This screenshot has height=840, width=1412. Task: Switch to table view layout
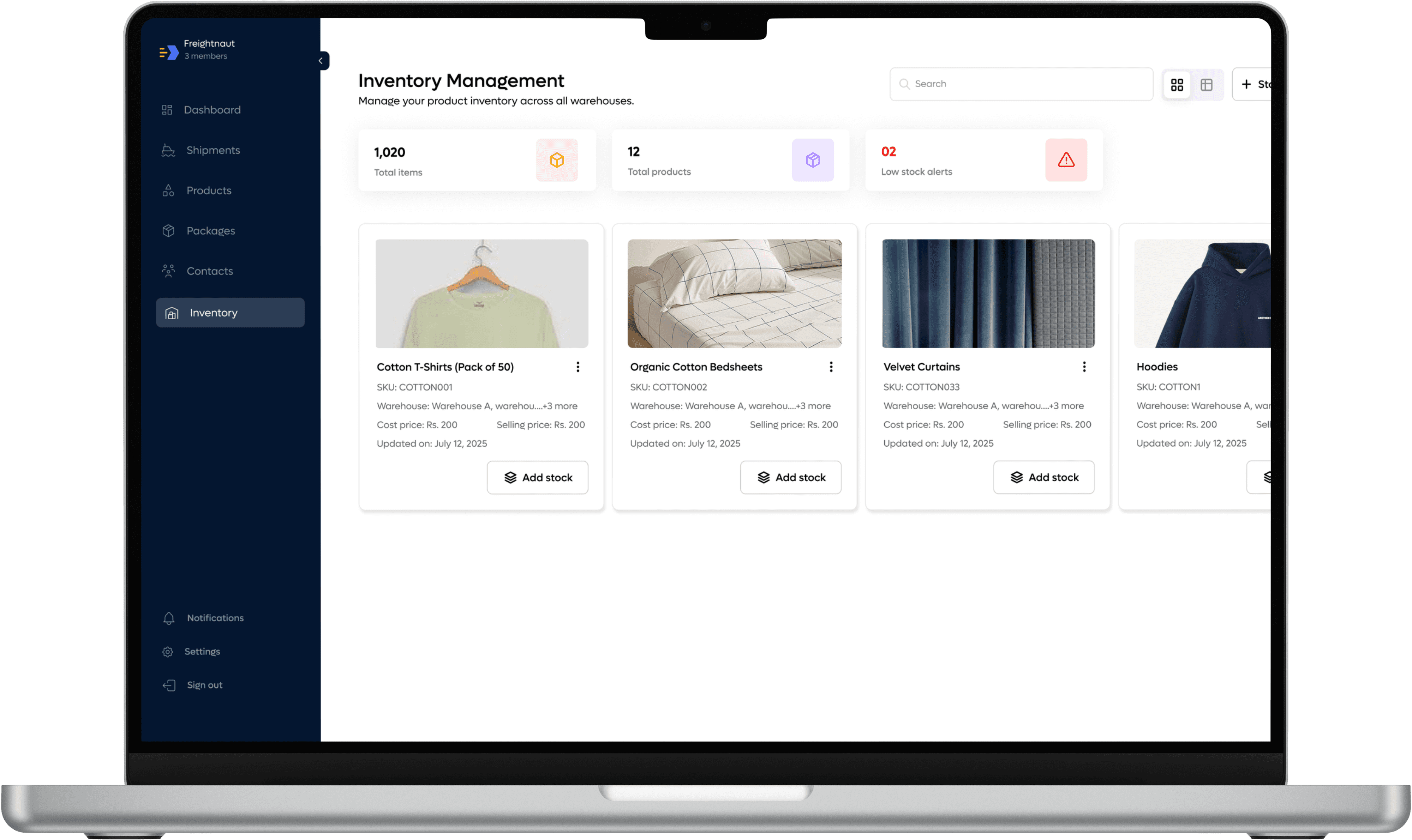pos(1207,85)
